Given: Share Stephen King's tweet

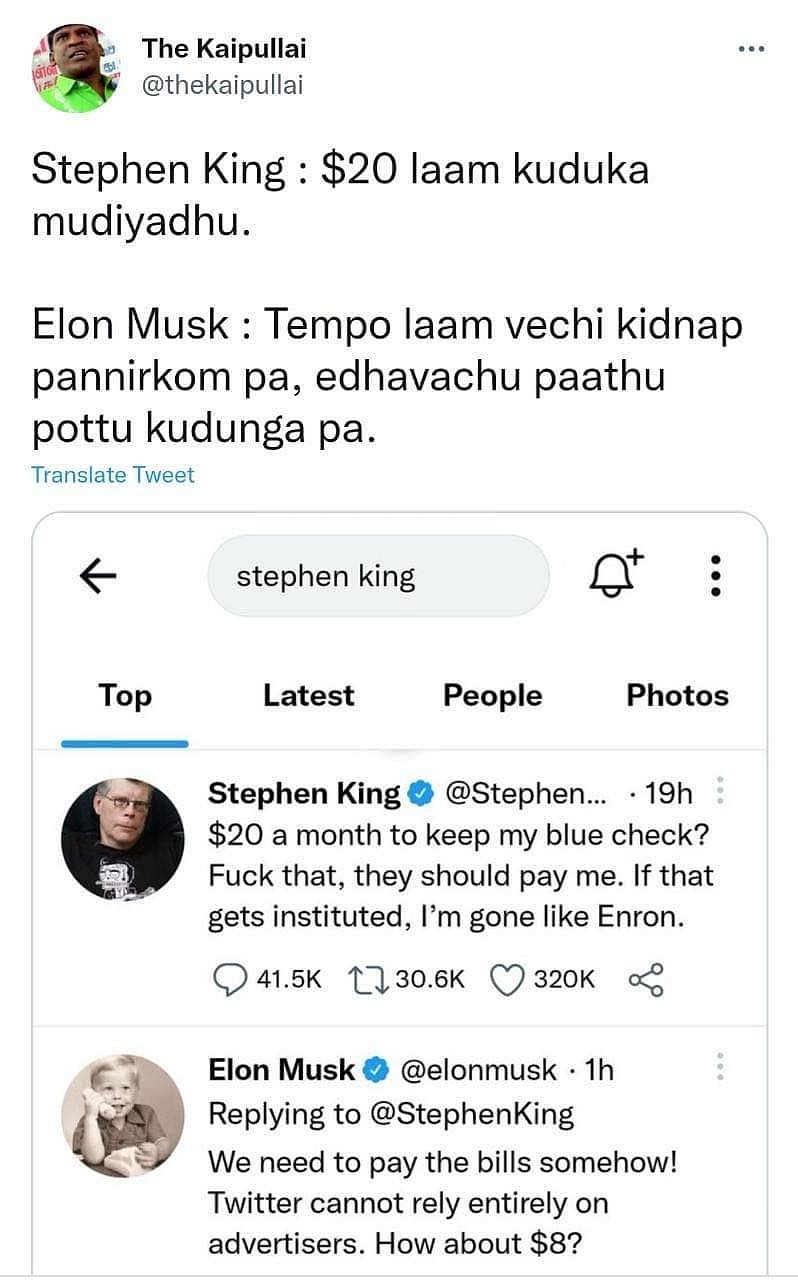Looking at the screenshot, I should pyautogui.click(x=645, y=979).
